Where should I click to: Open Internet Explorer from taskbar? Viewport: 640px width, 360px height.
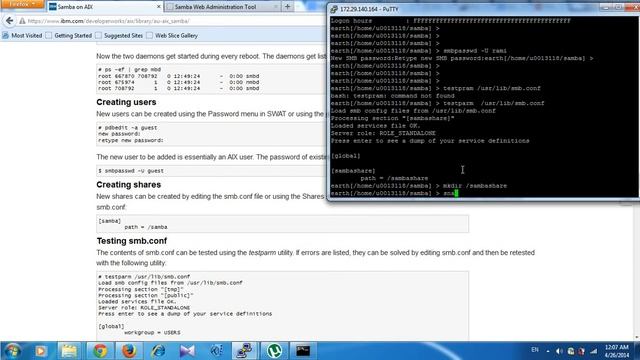coord(158,351)
